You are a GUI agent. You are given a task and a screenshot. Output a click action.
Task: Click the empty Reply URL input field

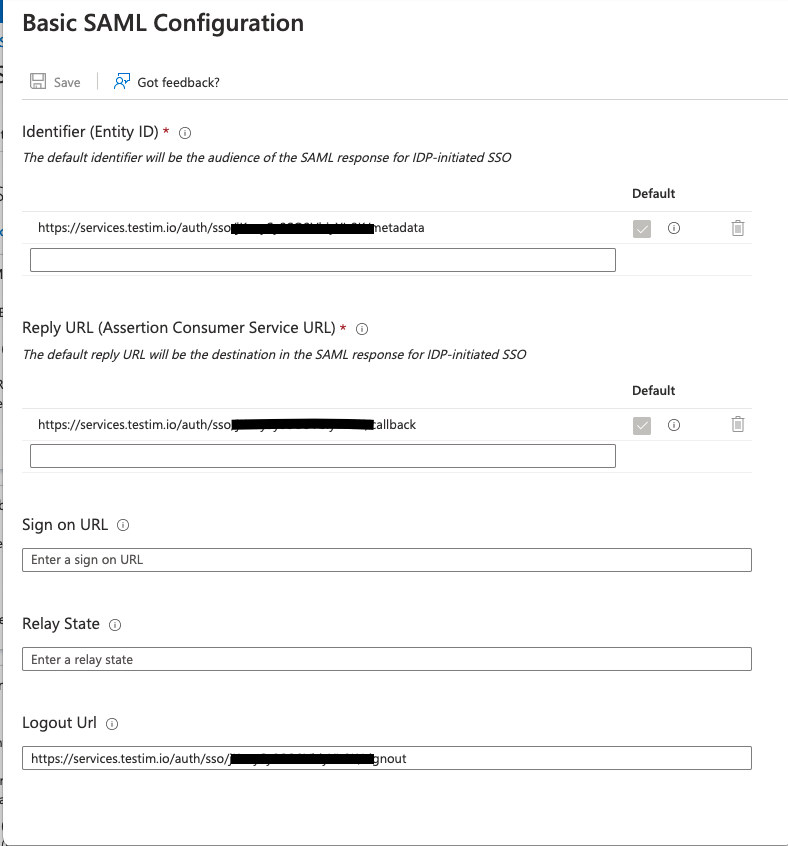[x=322, y=456]
